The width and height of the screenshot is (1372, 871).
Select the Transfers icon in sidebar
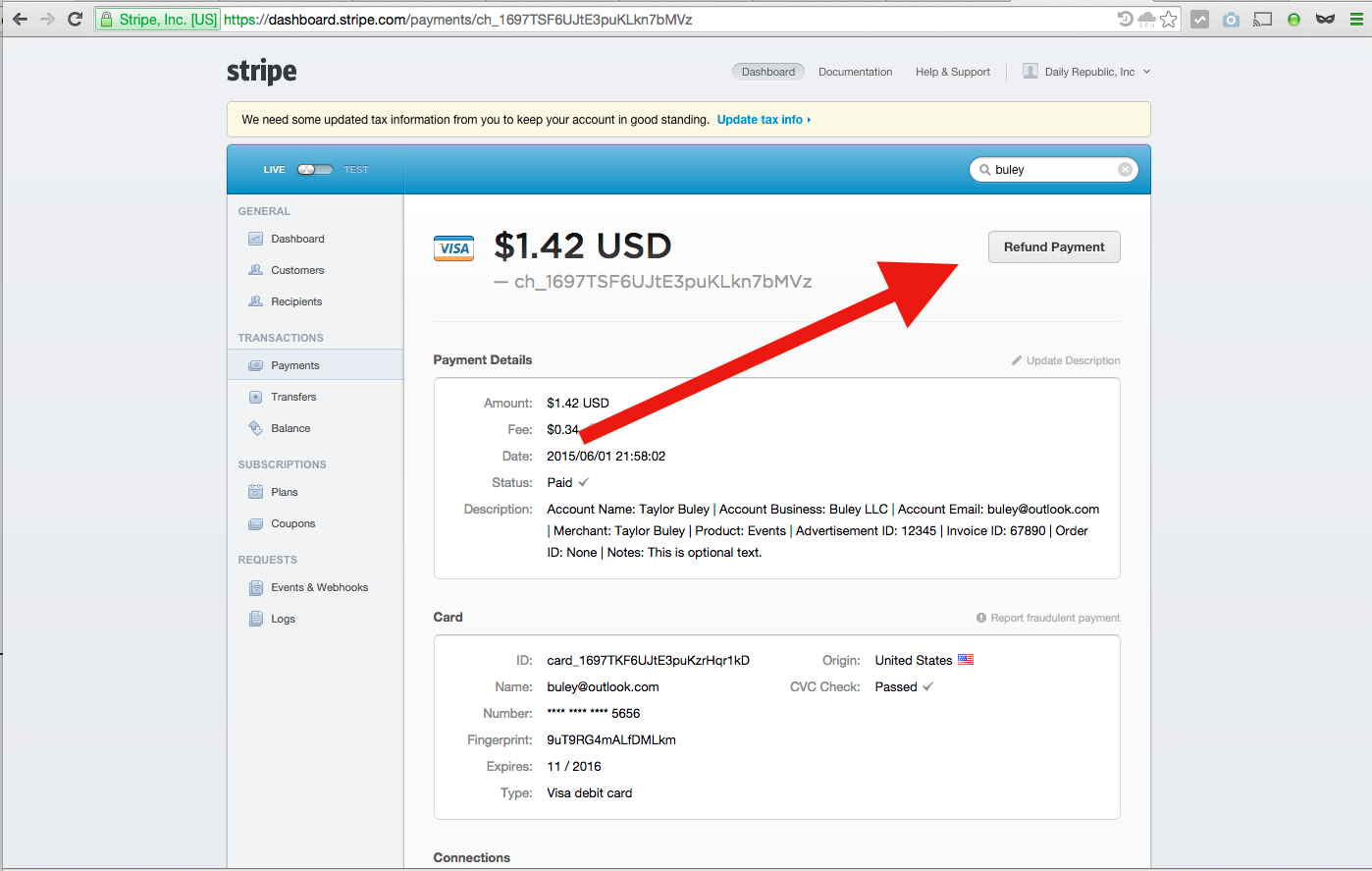point(255,397)
